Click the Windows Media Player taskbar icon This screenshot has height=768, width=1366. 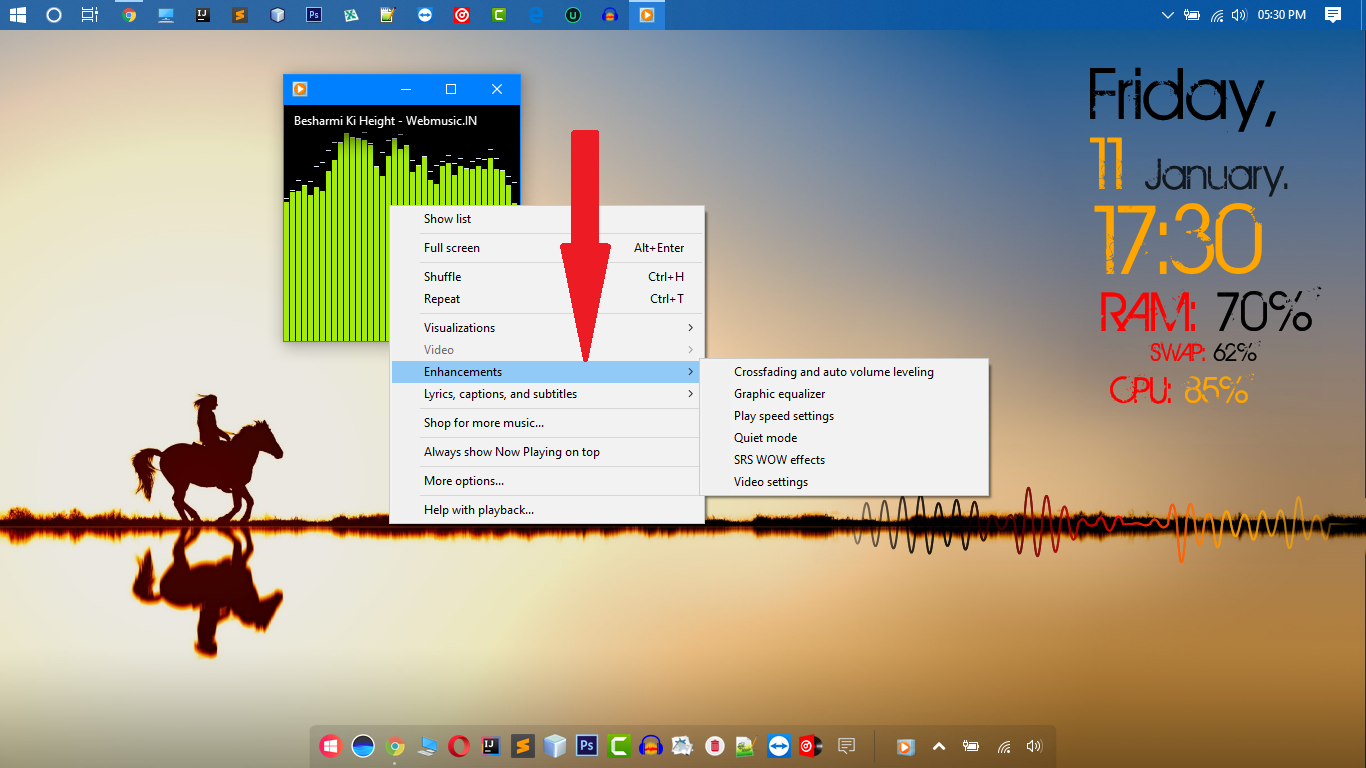tap(646, 15)
